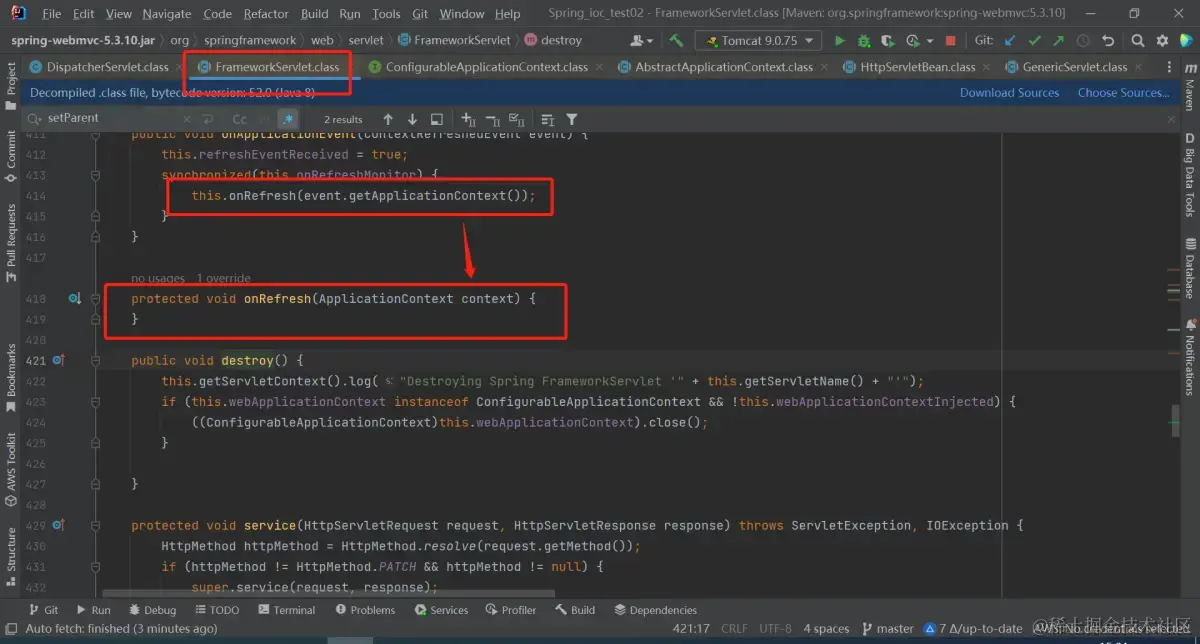Git commit green checkmark icon
Viewport: 1200px width, 644px height.
tap(1034, 41)
